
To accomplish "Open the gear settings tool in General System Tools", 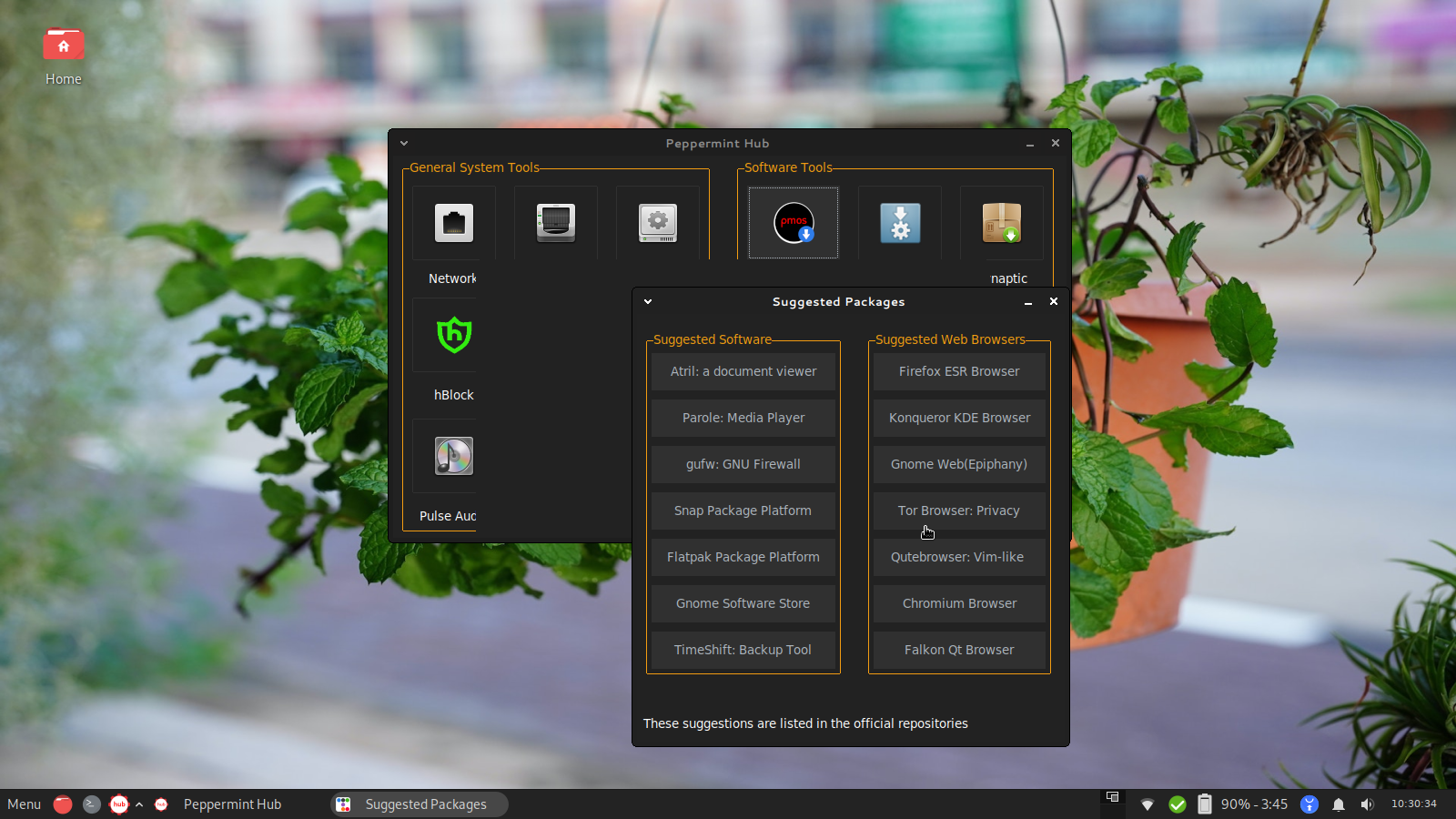I will (657, 223).
